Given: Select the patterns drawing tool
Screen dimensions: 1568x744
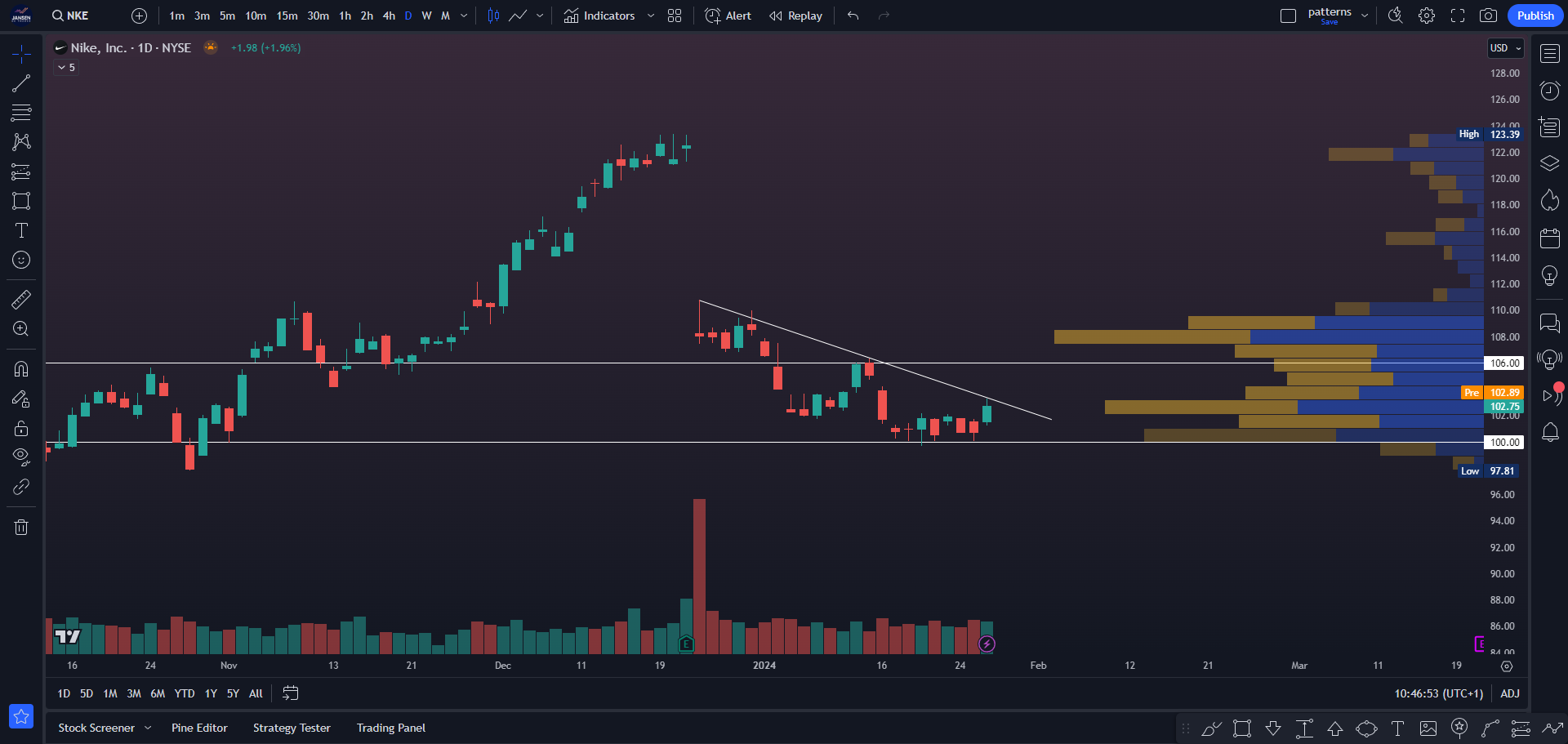Looking at the screenshot, I should (x=21, y=142).
